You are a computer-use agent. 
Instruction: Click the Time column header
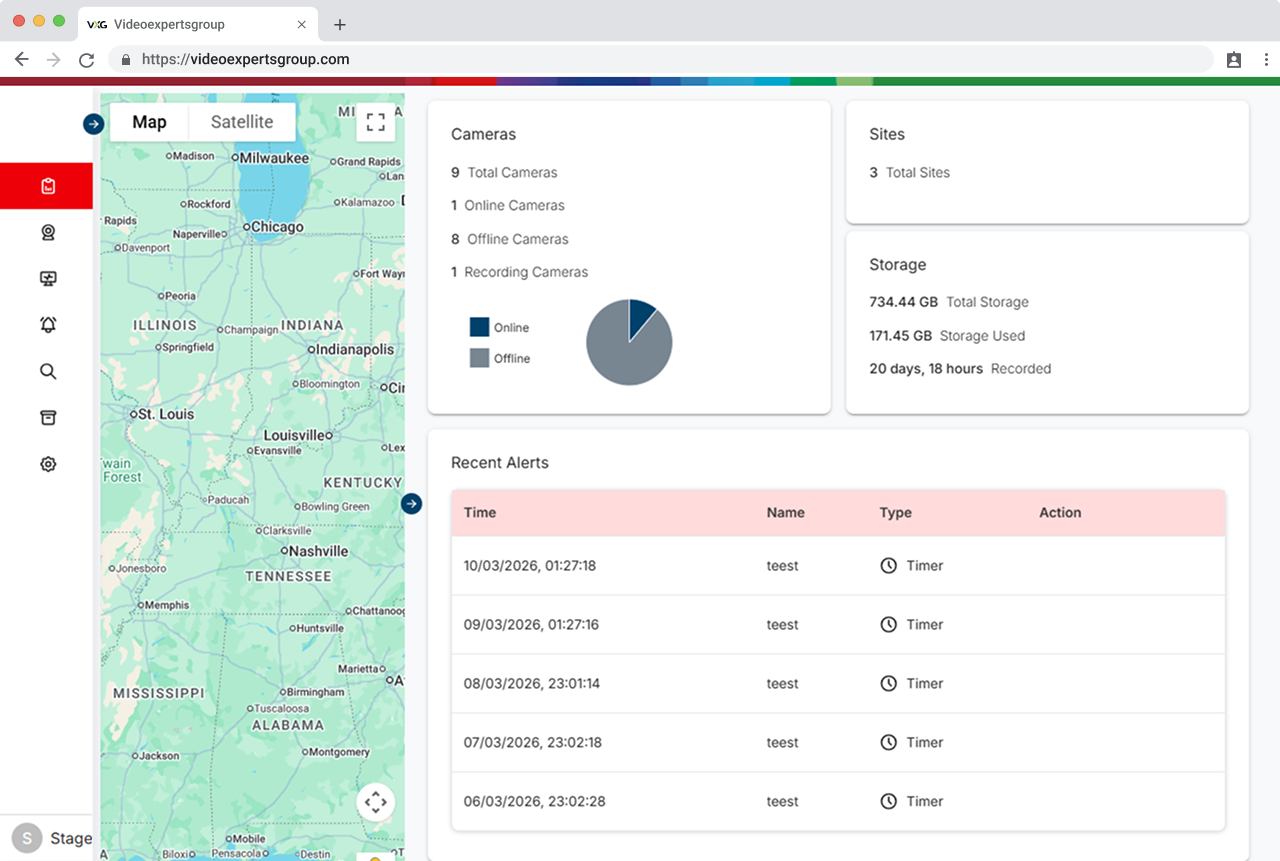[480, 512]
